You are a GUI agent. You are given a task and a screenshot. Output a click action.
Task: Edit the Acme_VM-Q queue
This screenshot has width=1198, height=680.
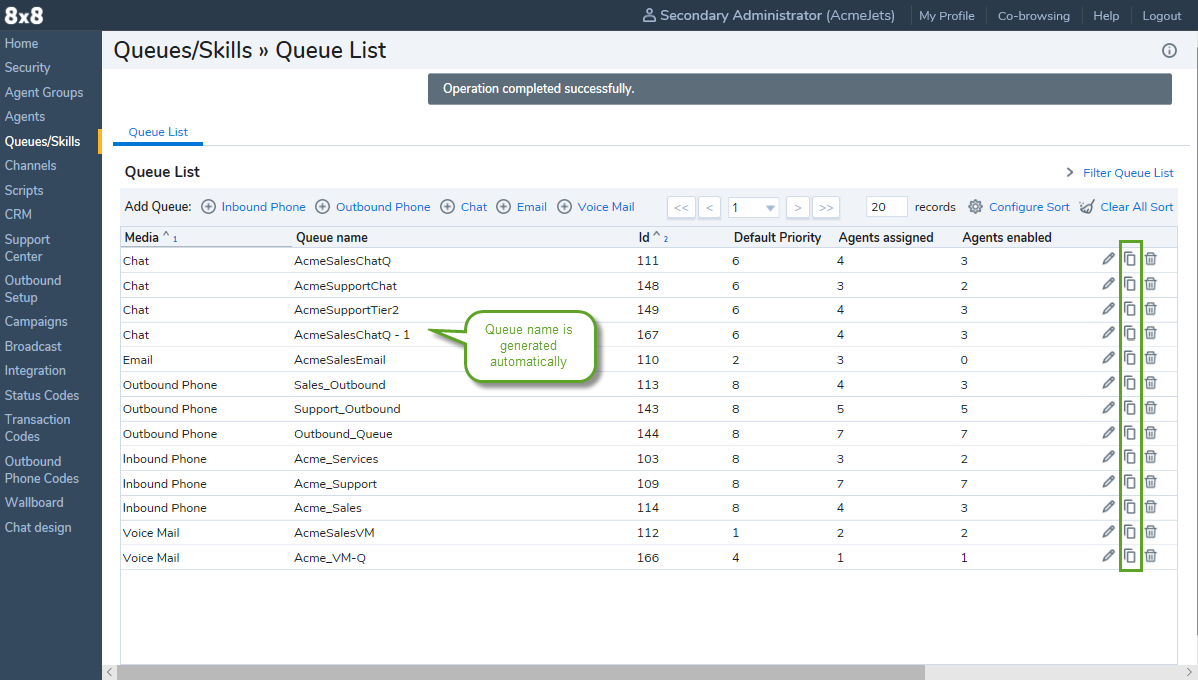pyautogui.click(x=1108, y=556)
